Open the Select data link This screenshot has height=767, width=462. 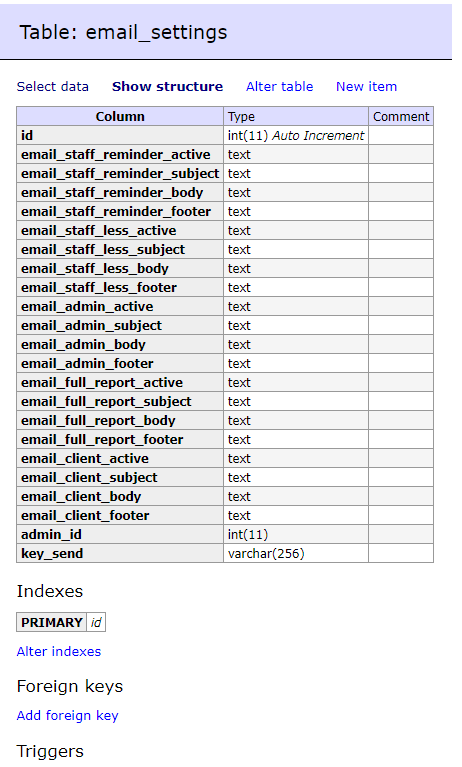point(53,87)
